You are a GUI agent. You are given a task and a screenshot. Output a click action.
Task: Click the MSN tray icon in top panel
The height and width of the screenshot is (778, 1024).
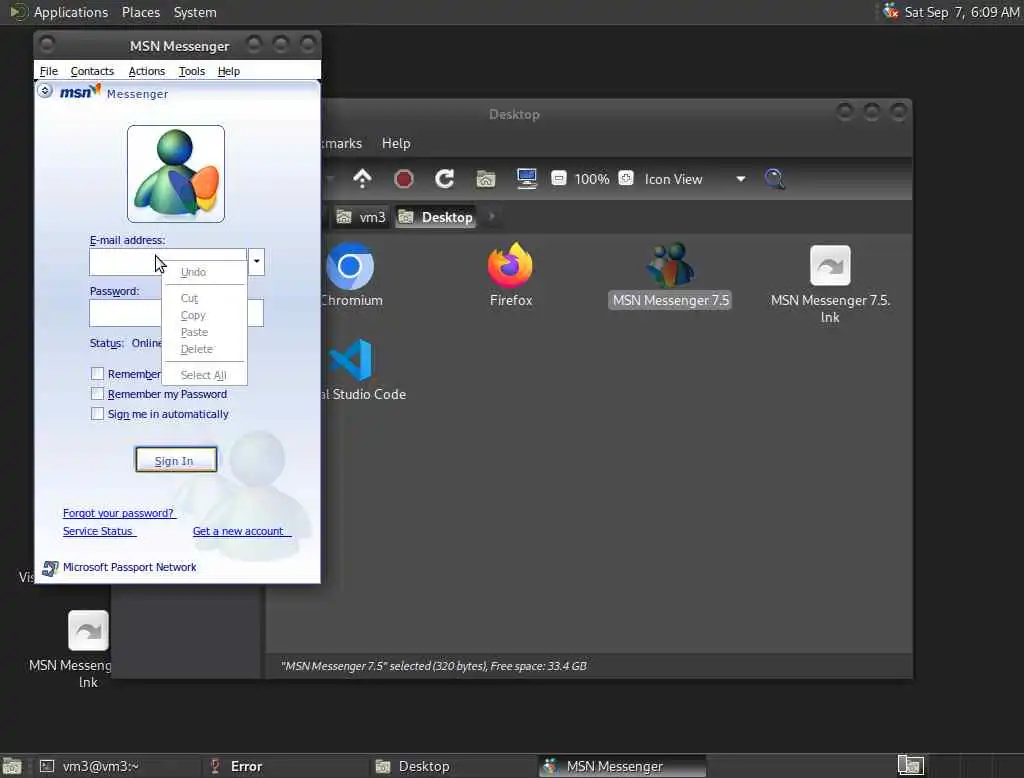pos(891,11)
